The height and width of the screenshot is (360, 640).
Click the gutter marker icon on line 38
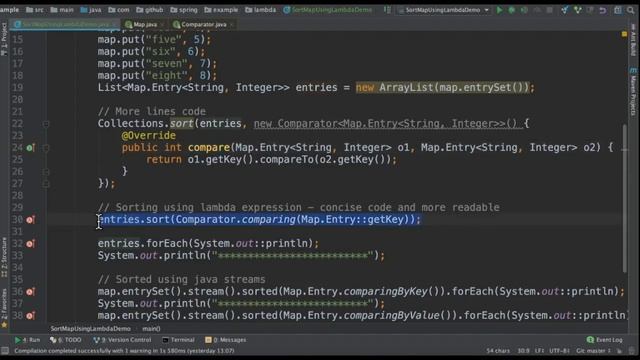coord(31,316)
